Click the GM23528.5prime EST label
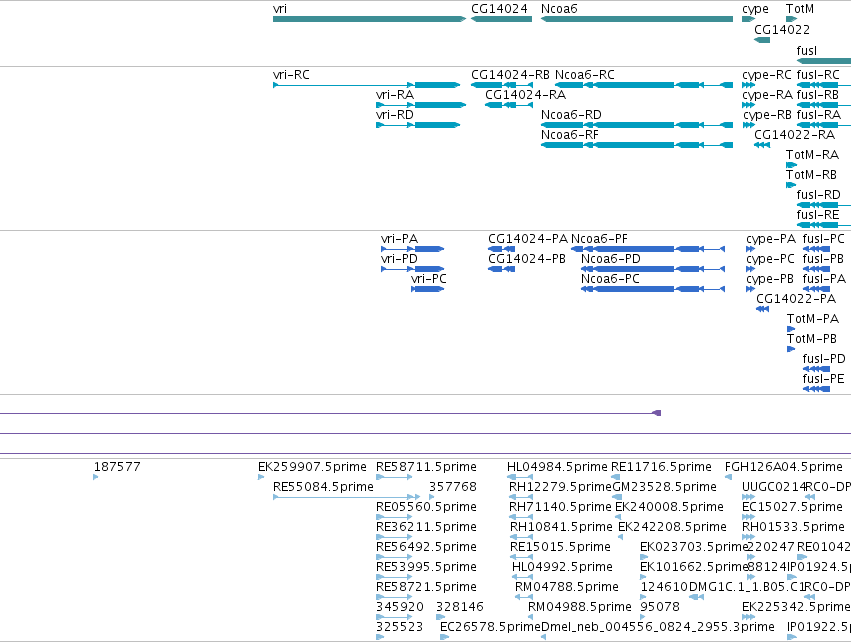The width and height of the screenshot is (851, 642). (664, 487)
